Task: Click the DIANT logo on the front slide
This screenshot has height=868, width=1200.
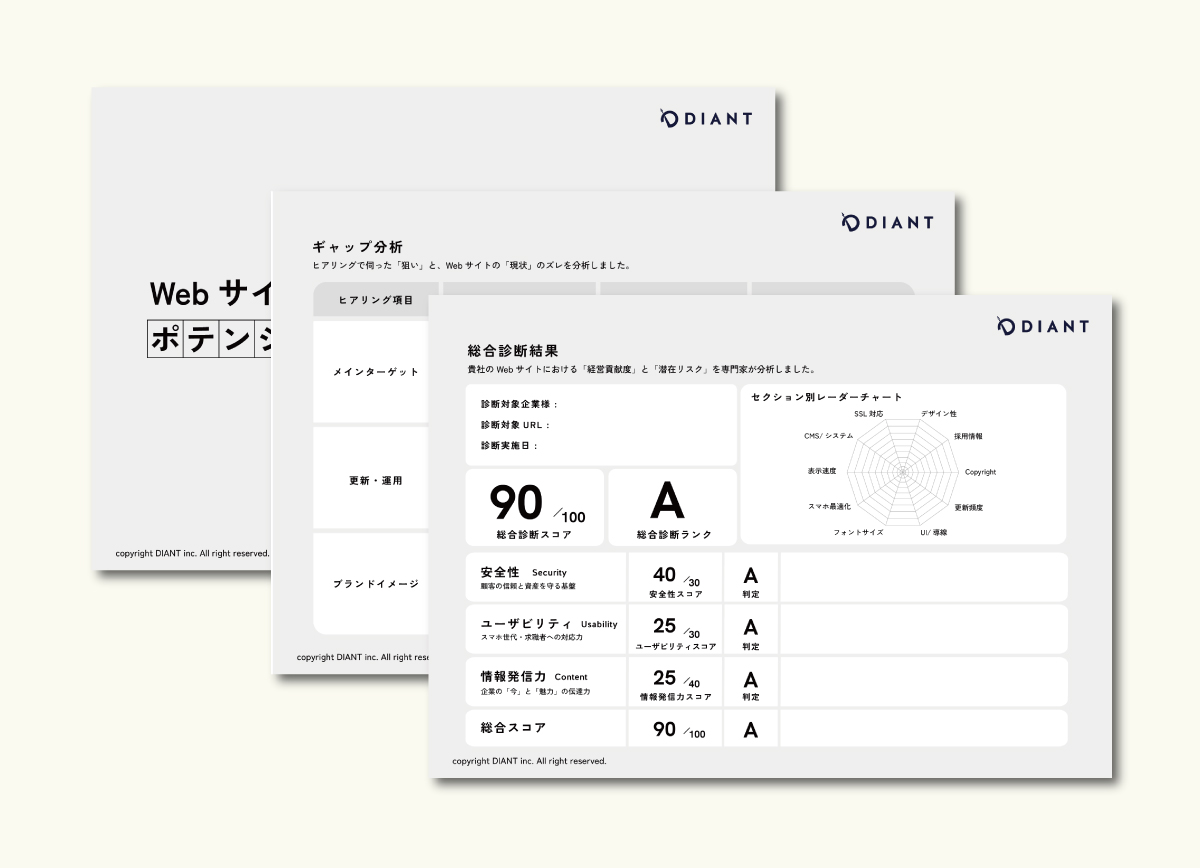Action: pyautogui.click(x=1043, y=325)
